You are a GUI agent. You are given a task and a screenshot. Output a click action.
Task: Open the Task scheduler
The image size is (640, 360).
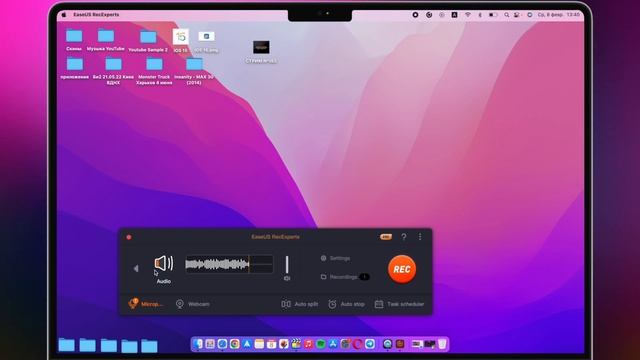[400, 304]
